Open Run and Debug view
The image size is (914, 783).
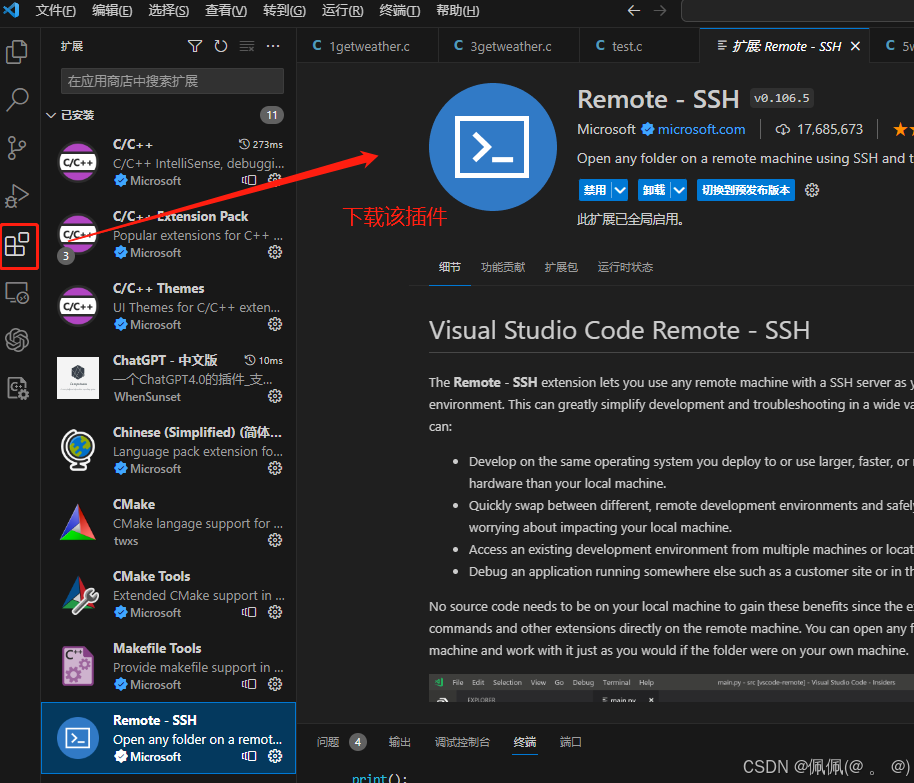point(17,196)
